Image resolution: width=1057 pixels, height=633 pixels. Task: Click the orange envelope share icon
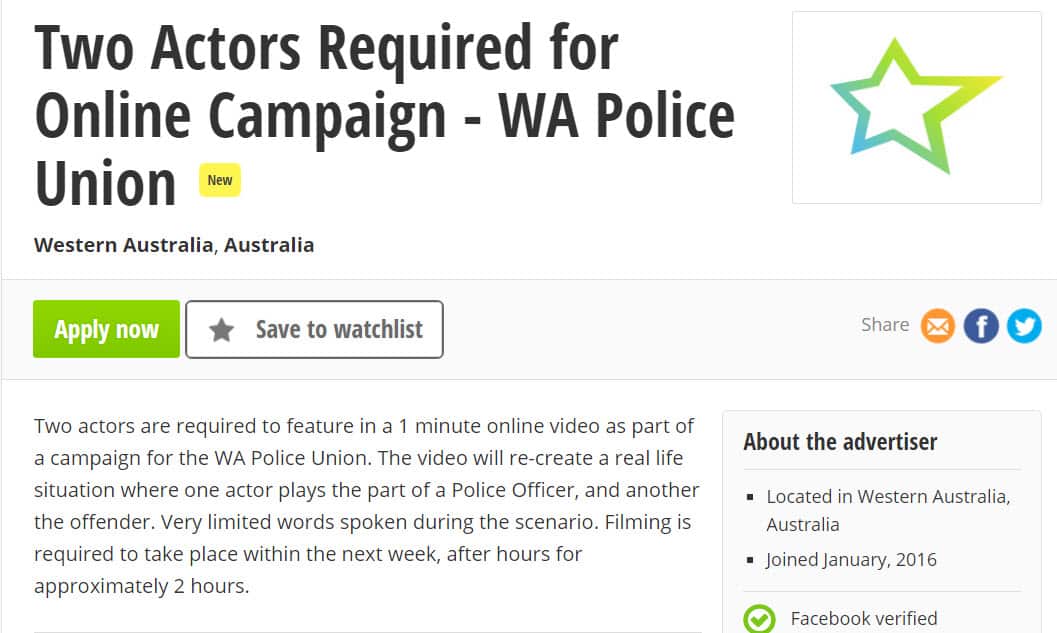tap(937, 325)
